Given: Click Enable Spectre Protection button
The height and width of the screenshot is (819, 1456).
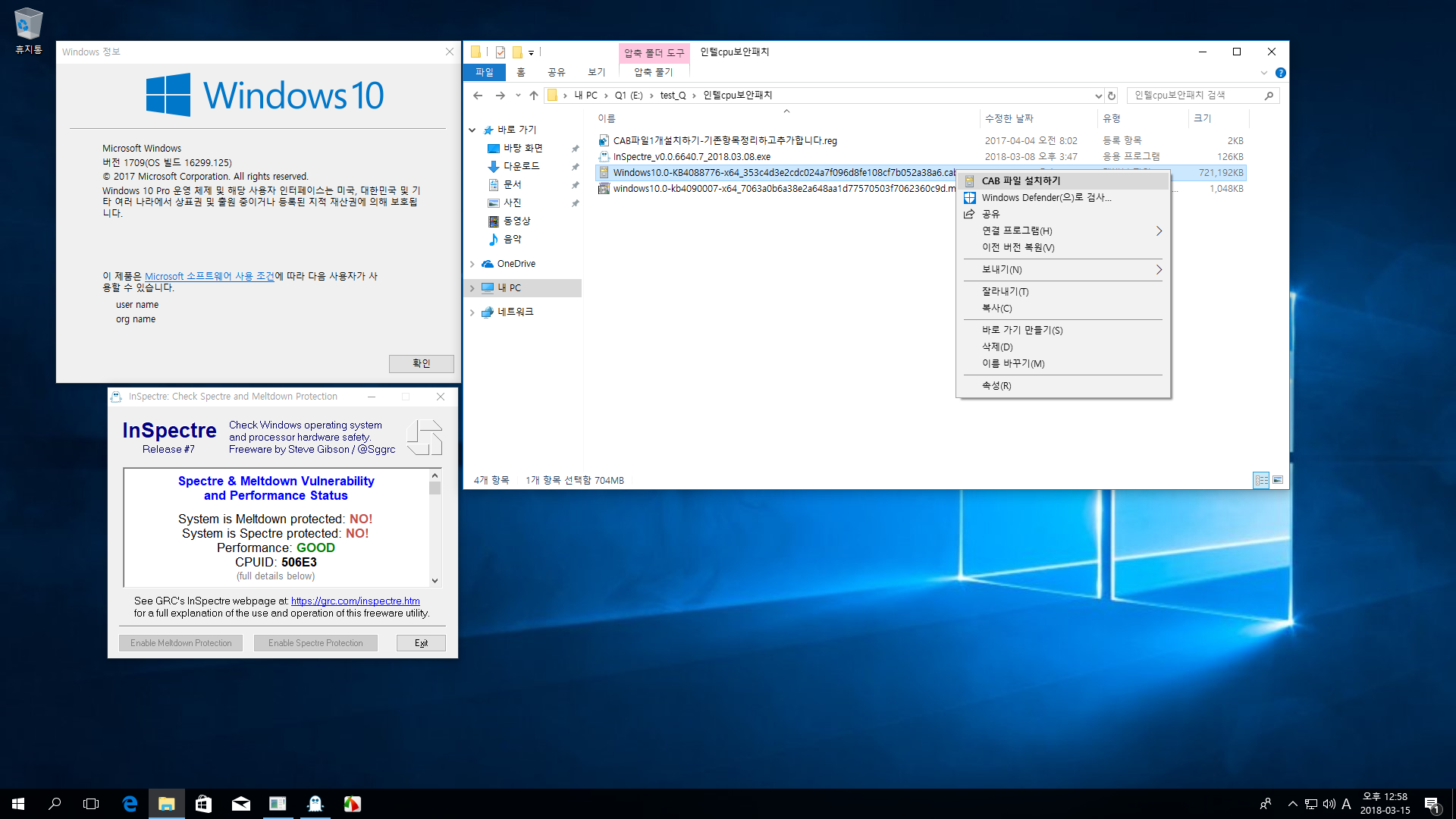Looking at the screenshot, I should (315, 643).
